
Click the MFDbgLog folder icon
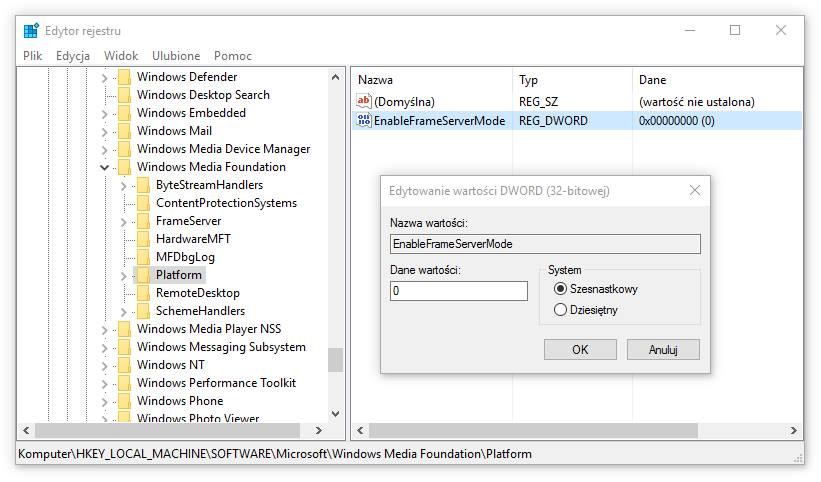pyautogui.click(x=143, y=257)
